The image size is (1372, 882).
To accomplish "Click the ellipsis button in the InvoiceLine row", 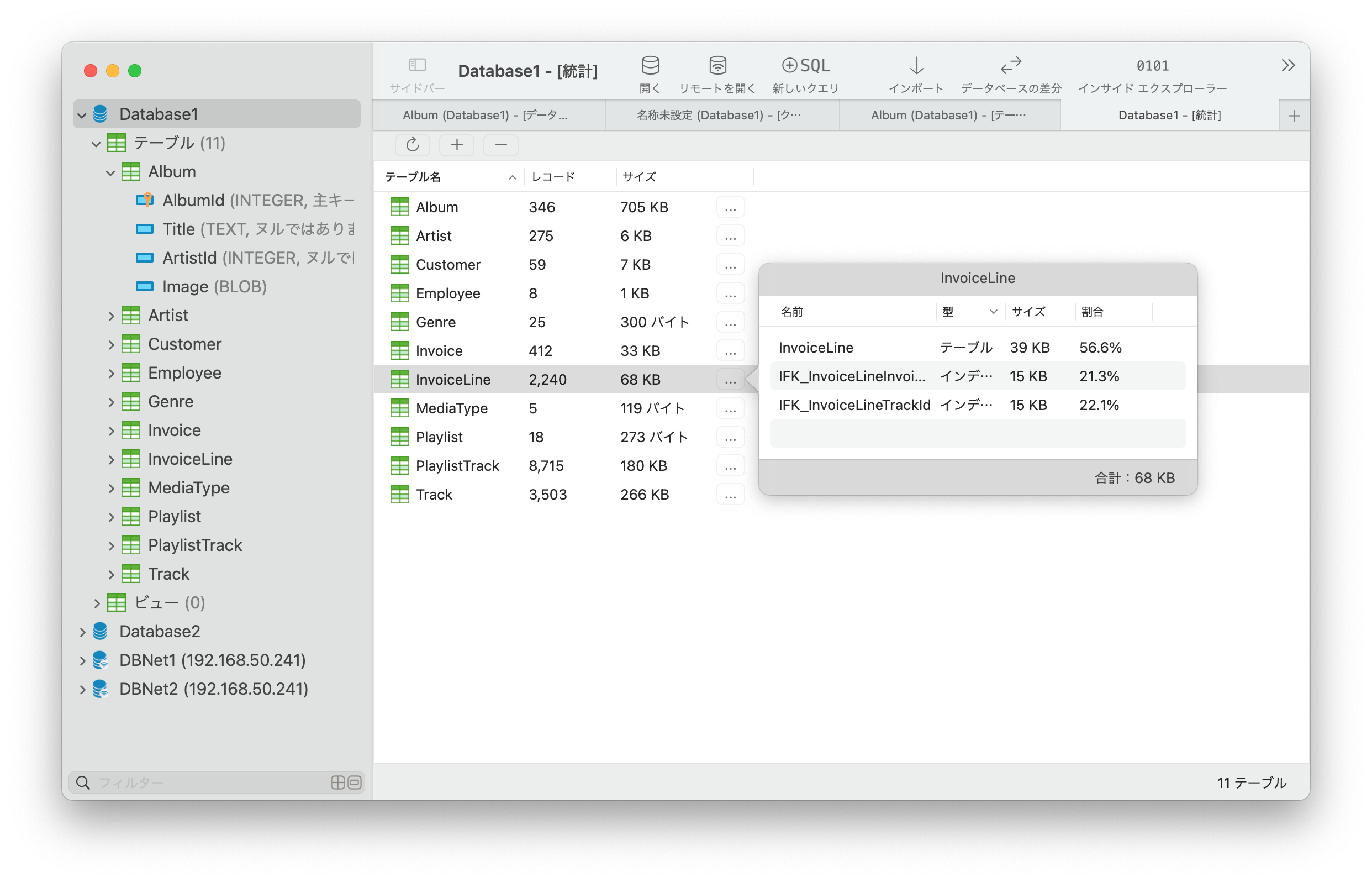I will (x=730, y=380).
